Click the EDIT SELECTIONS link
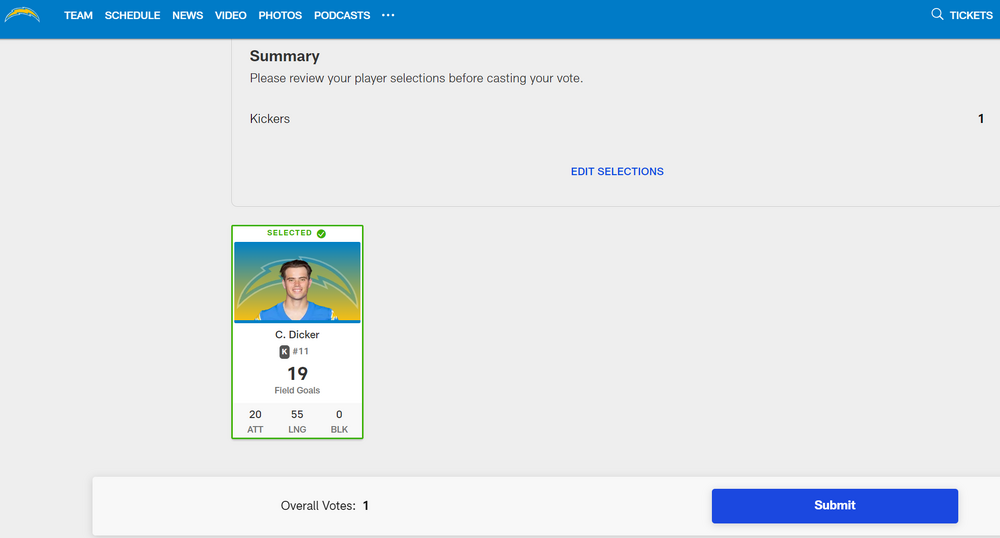Screen dimensions: 1000x538 (x=617, y=171)
